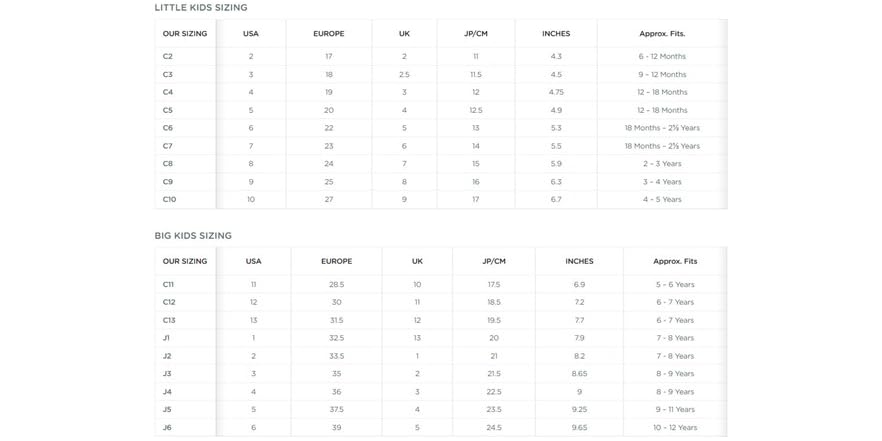
Task: Click the 9 - 11 Years cell
Action: coord(674,410)
